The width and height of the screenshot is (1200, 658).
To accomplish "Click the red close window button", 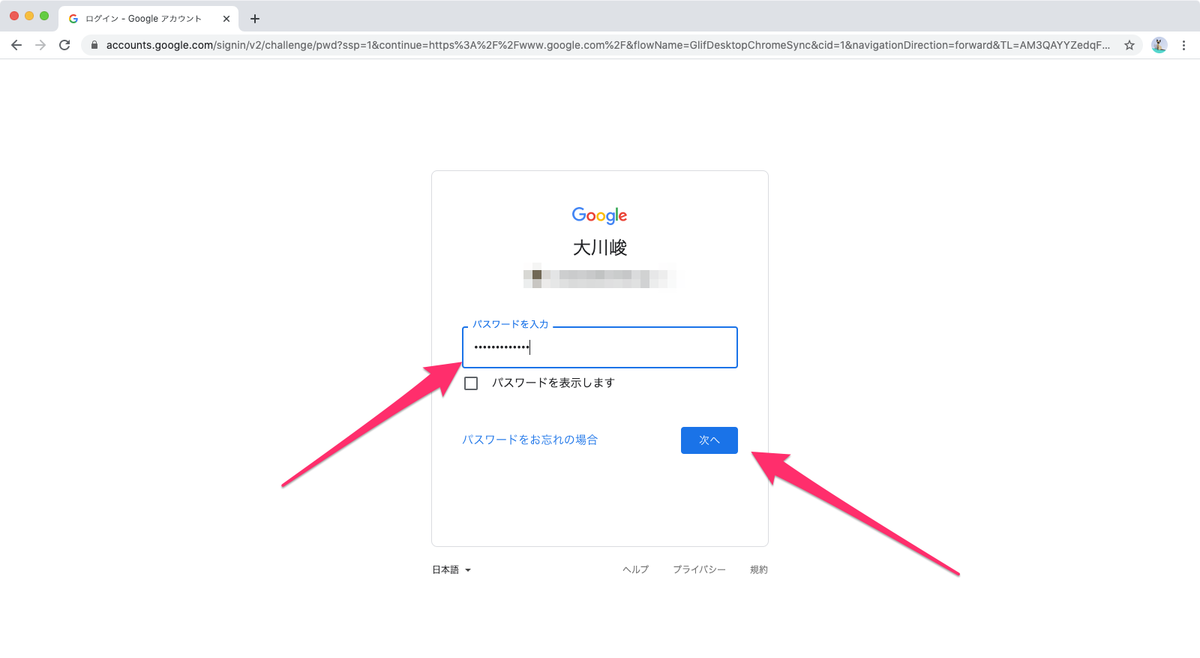I will click(15, 16).
